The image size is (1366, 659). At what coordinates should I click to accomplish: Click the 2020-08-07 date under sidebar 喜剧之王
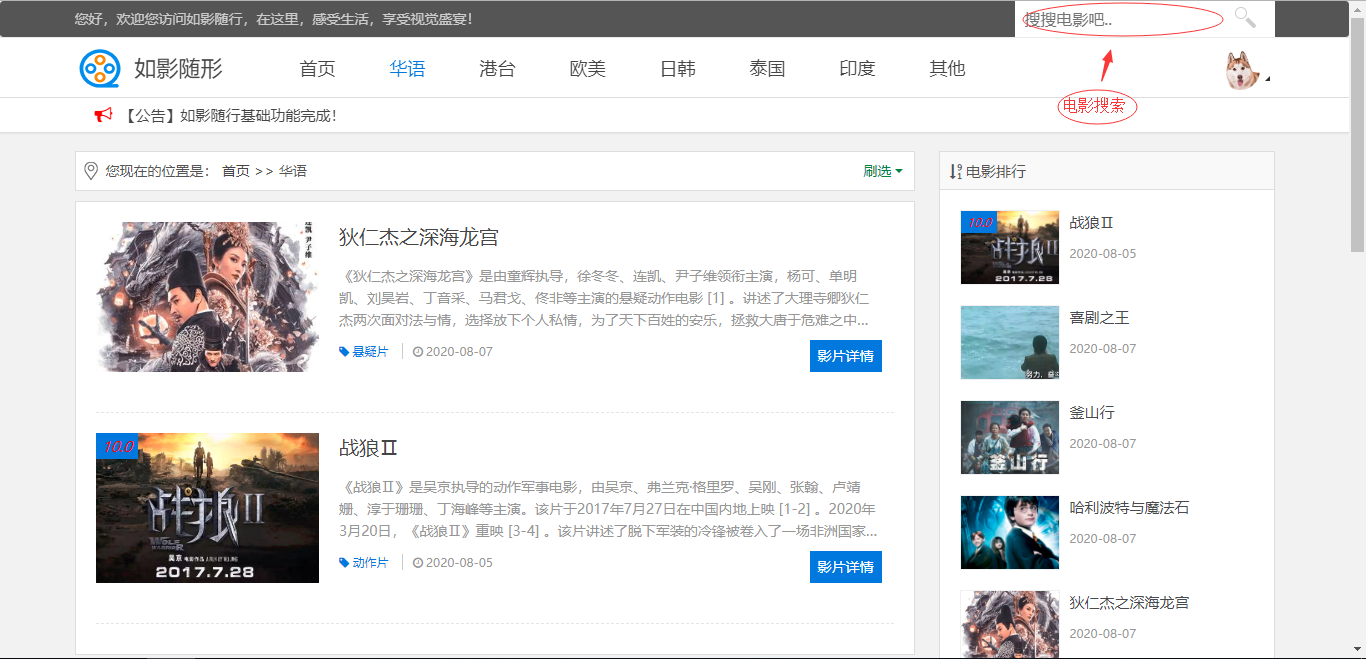tap(1103, 349)
